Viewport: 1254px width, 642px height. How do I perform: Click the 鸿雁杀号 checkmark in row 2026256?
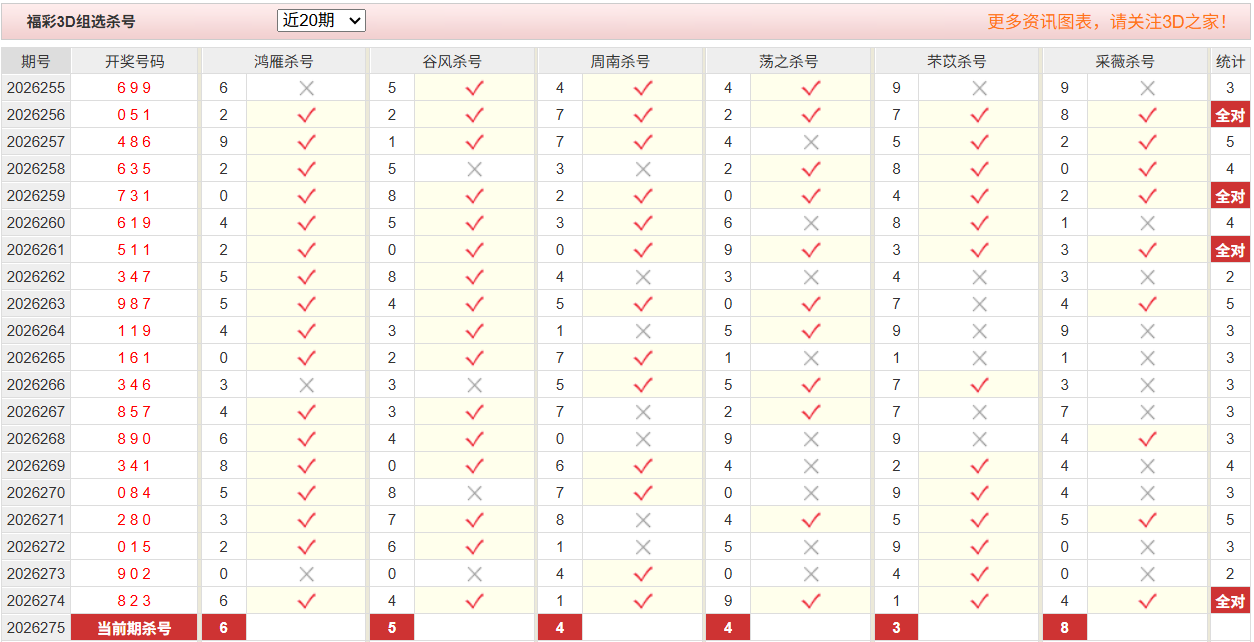[x=307, y=115]
